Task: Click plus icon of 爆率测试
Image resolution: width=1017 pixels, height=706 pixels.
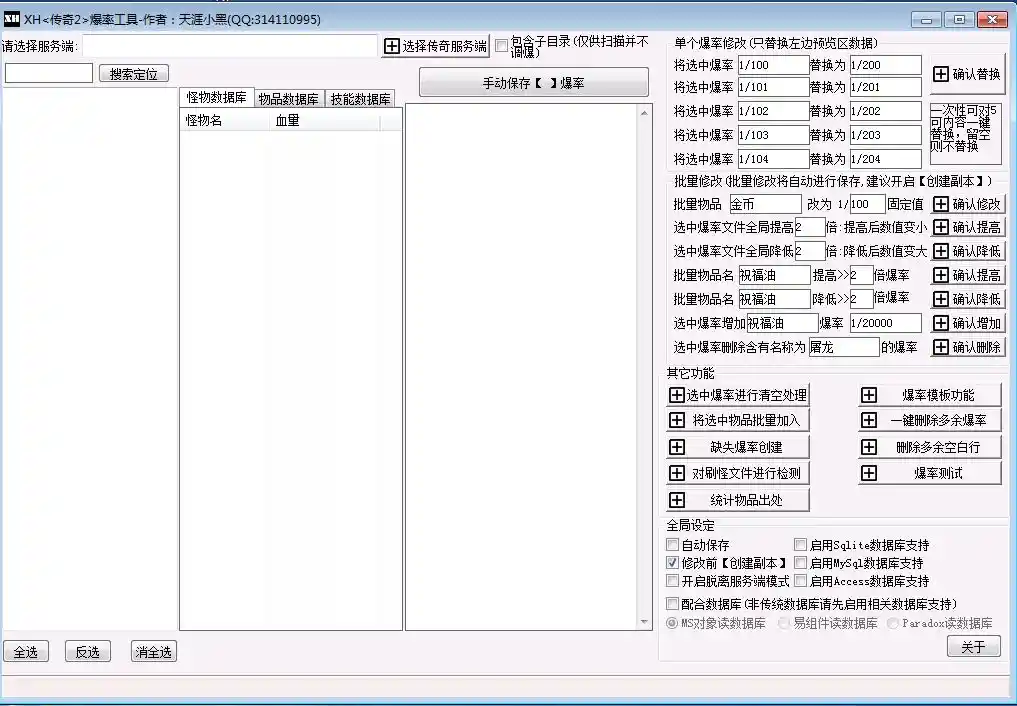Action: (868, 473)
